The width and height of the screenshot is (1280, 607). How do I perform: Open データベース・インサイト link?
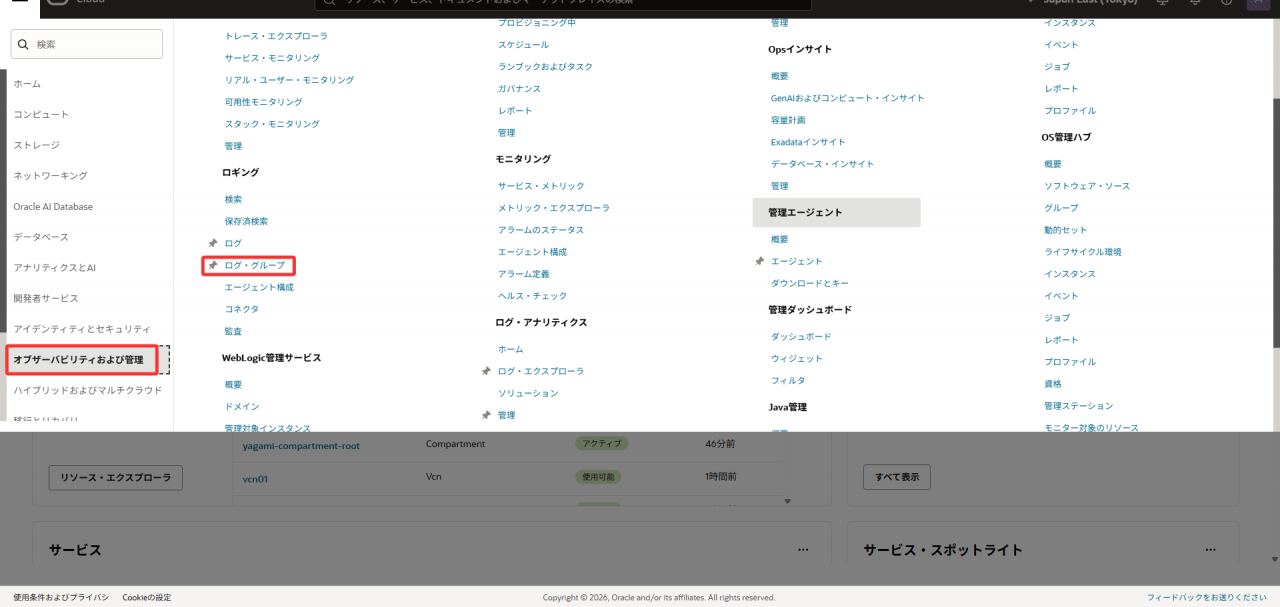tap(822, 164)
